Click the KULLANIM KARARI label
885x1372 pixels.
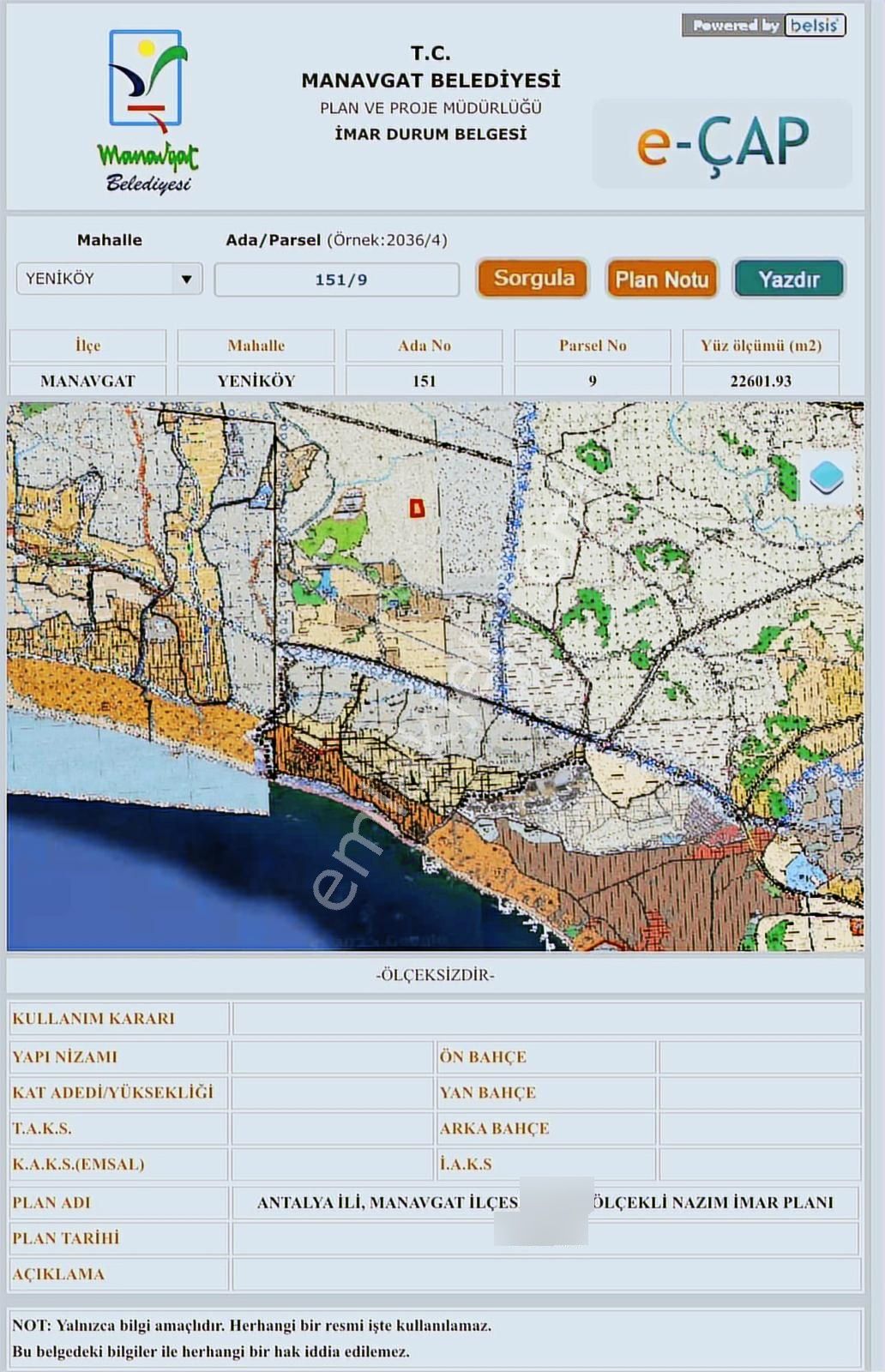click(x=93, y=1019)
